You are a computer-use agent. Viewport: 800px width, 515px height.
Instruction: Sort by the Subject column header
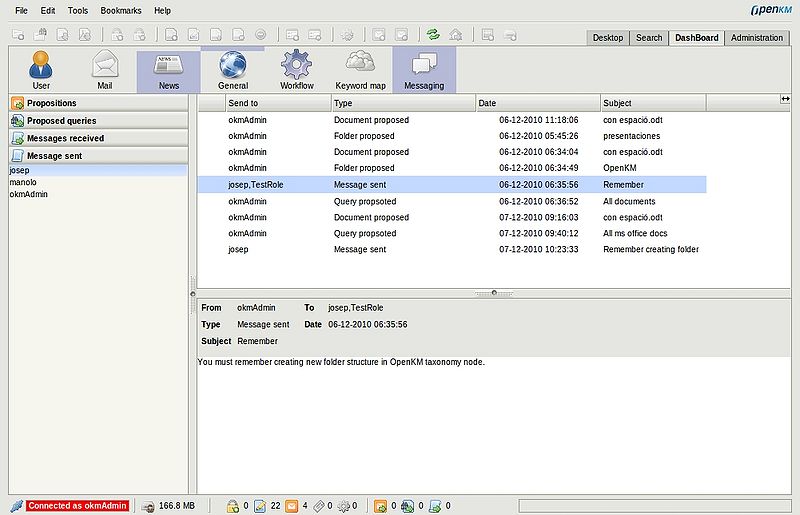[653, 103]
